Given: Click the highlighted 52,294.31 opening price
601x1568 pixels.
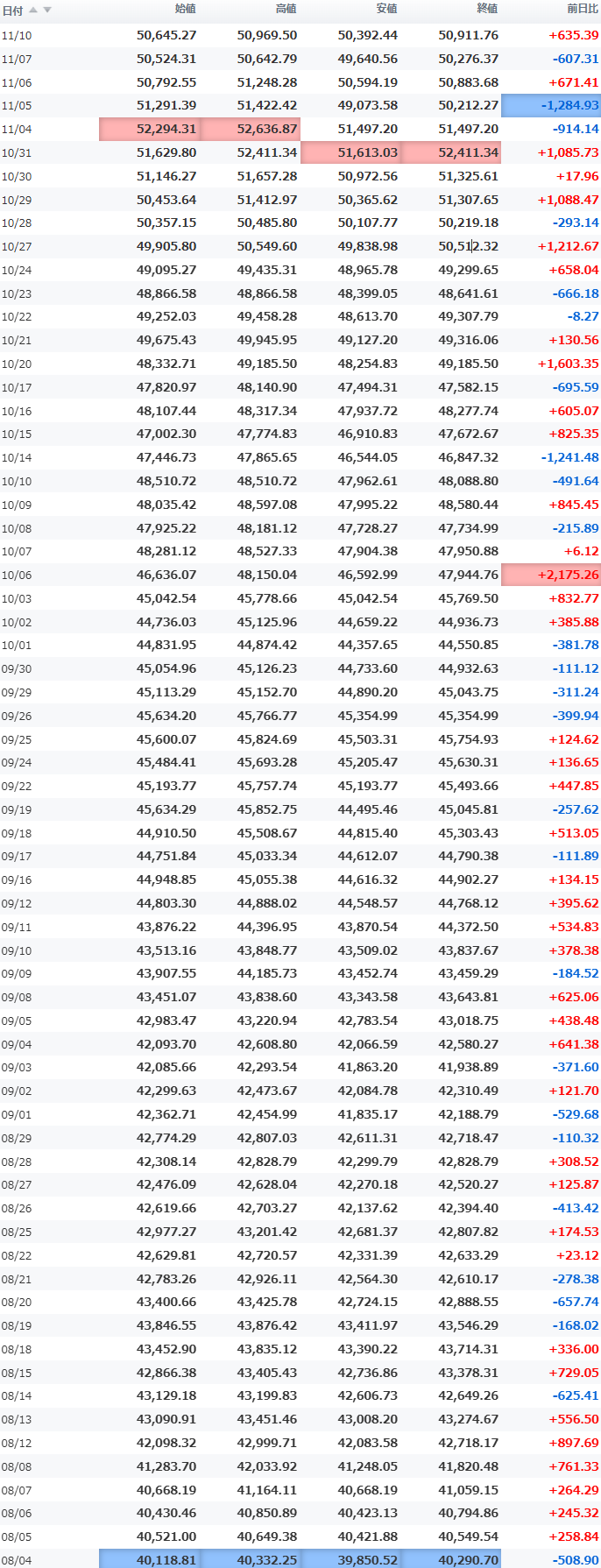Looking at the screenshot, I should point(150,130).
